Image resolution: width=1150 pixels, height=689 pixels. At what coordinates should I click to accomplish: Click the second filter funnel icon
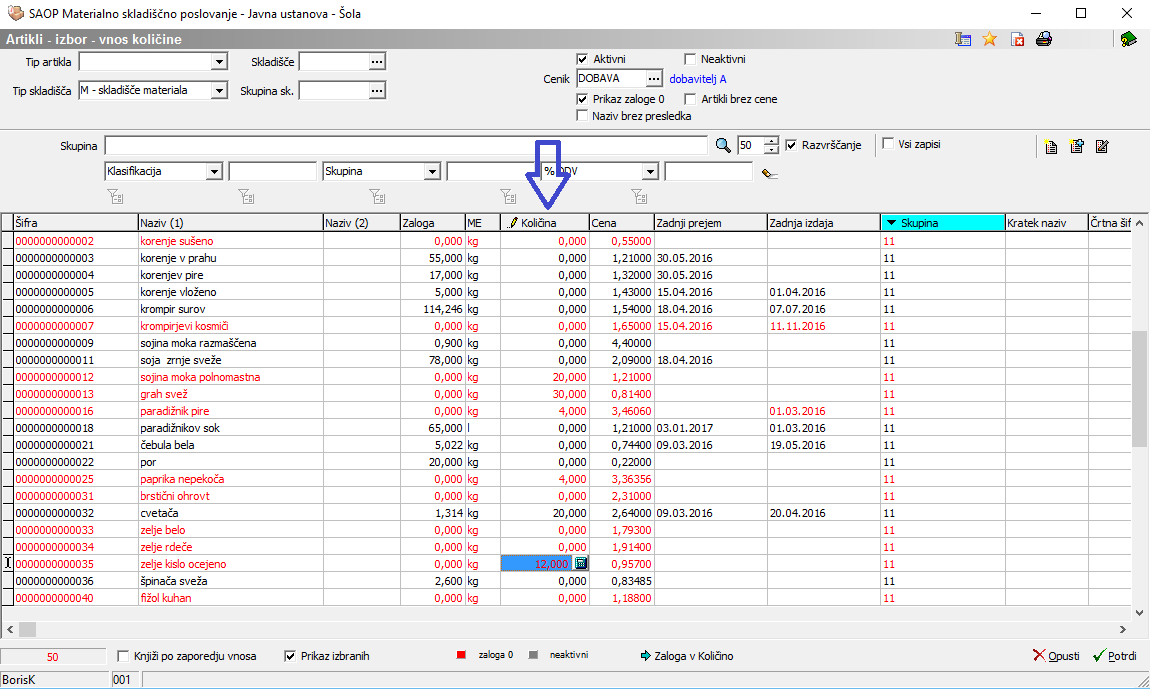coord(246,196)
